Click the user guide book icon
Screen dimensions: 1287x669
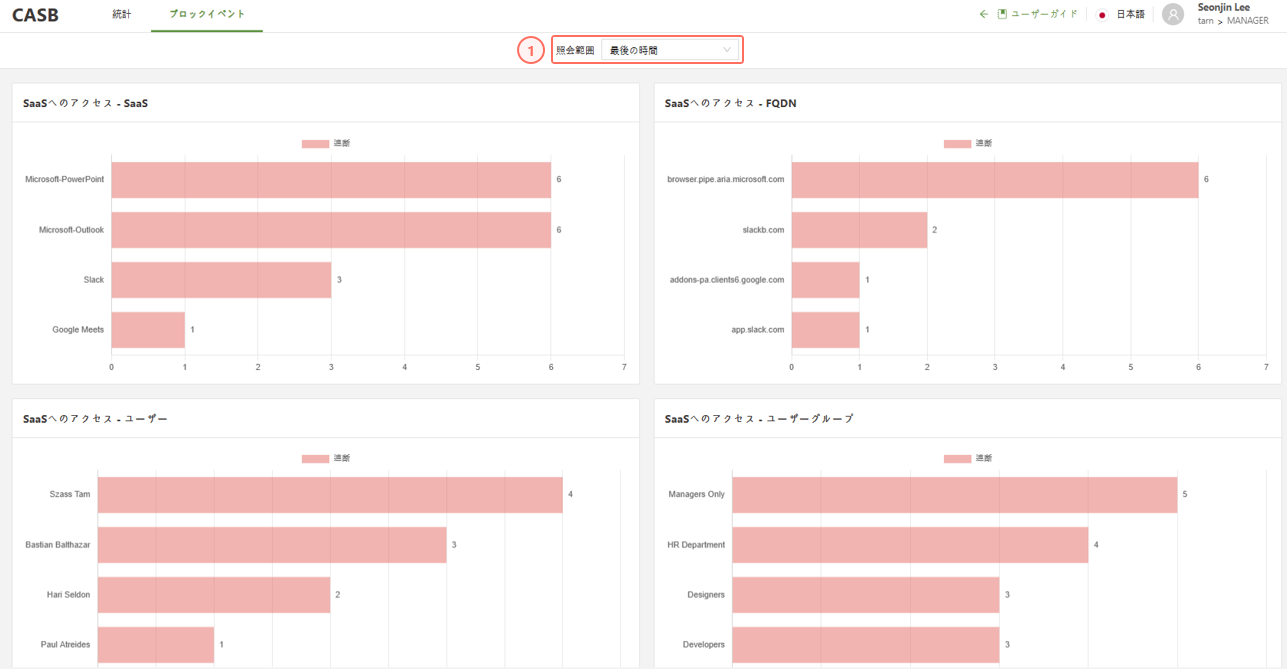coord(1002,15)
